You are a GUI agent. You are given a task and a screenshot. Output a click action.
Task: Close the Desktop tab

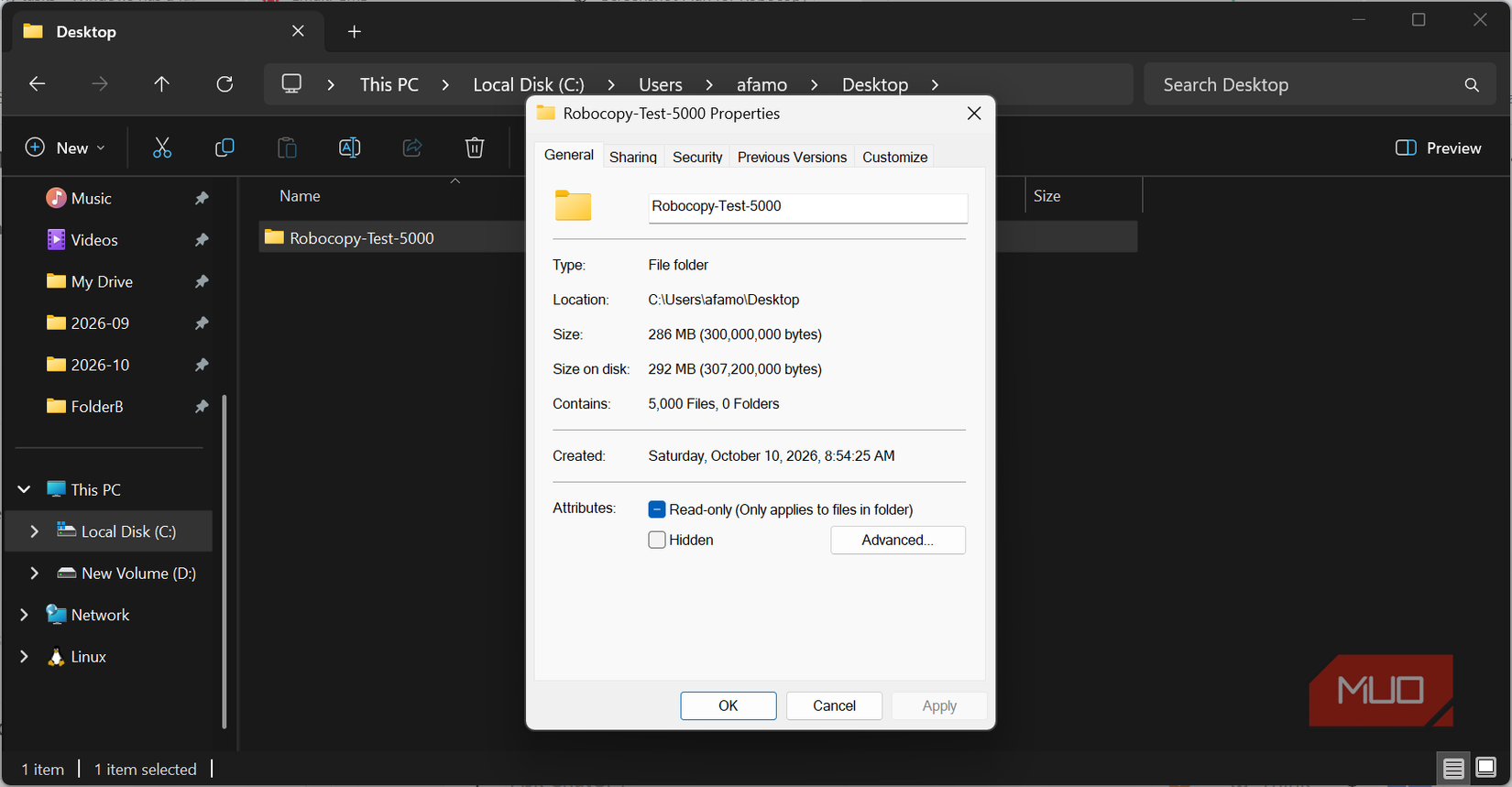tap(298, 31)
